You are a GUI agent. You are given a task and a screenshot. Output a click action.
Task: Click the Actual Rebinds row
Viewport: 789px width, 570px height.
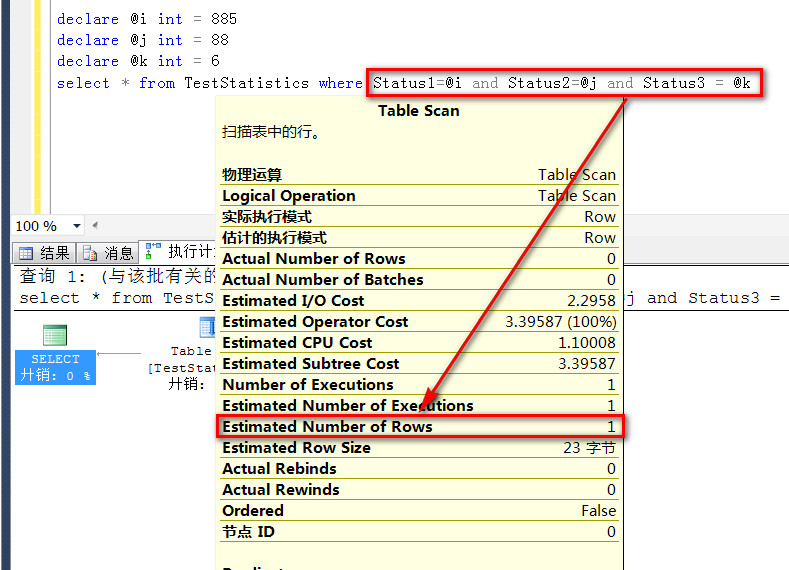pos(419,468)
